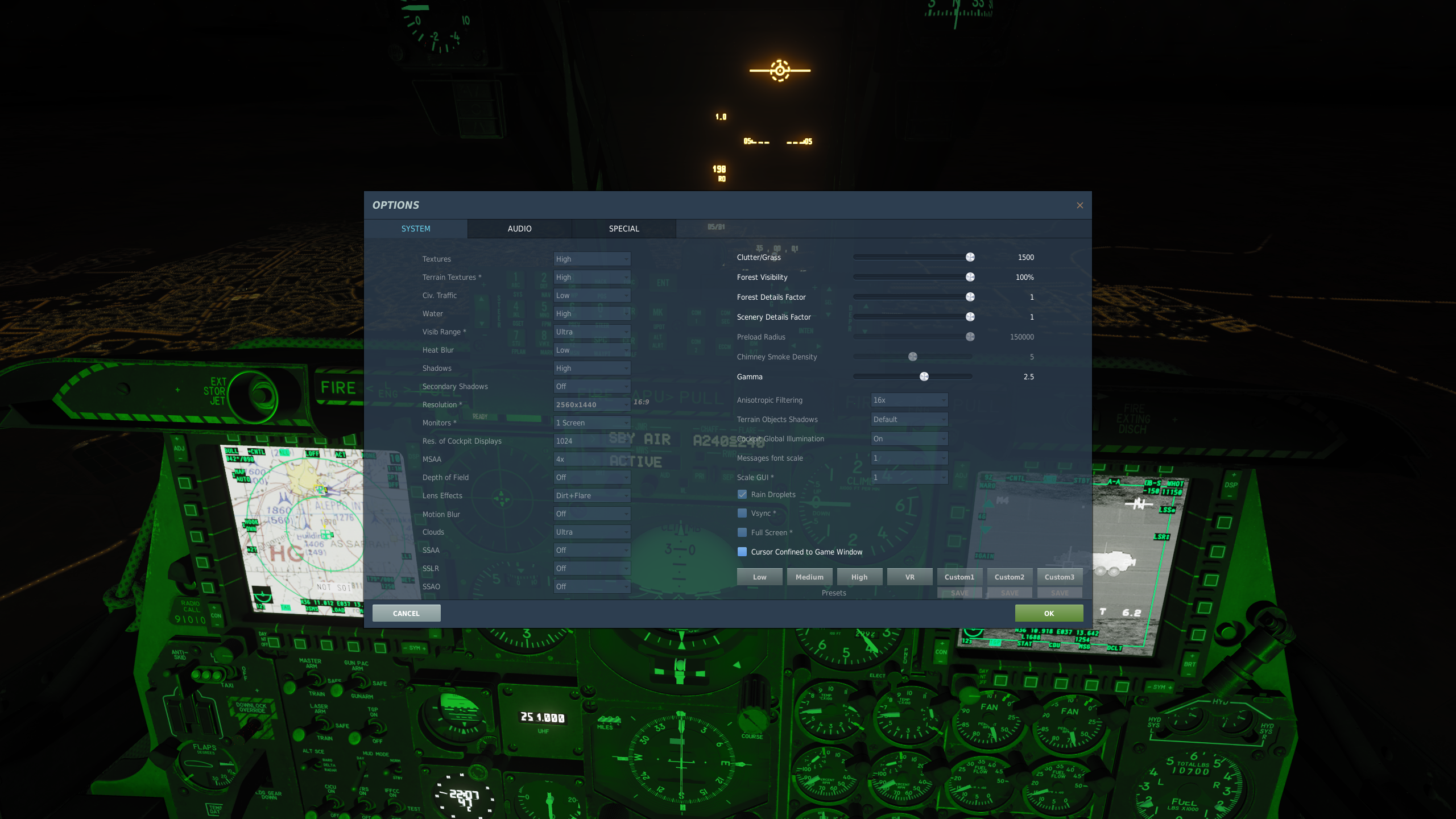Screen dimensions: 1456x819
Task: Open the Motion Blur dropdown
Action: [x=592, y=514]
